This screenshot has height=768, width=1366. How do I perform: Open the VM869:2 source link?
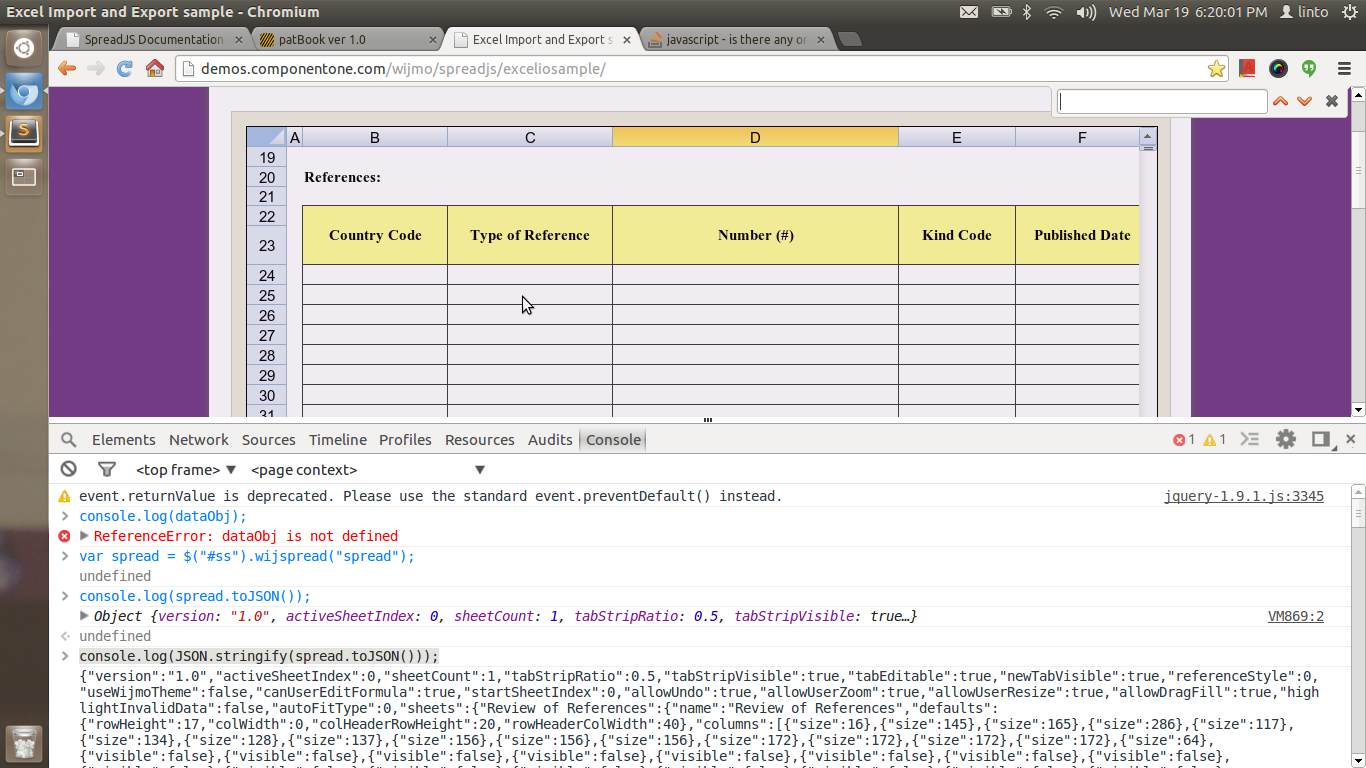pos(1295,616)
